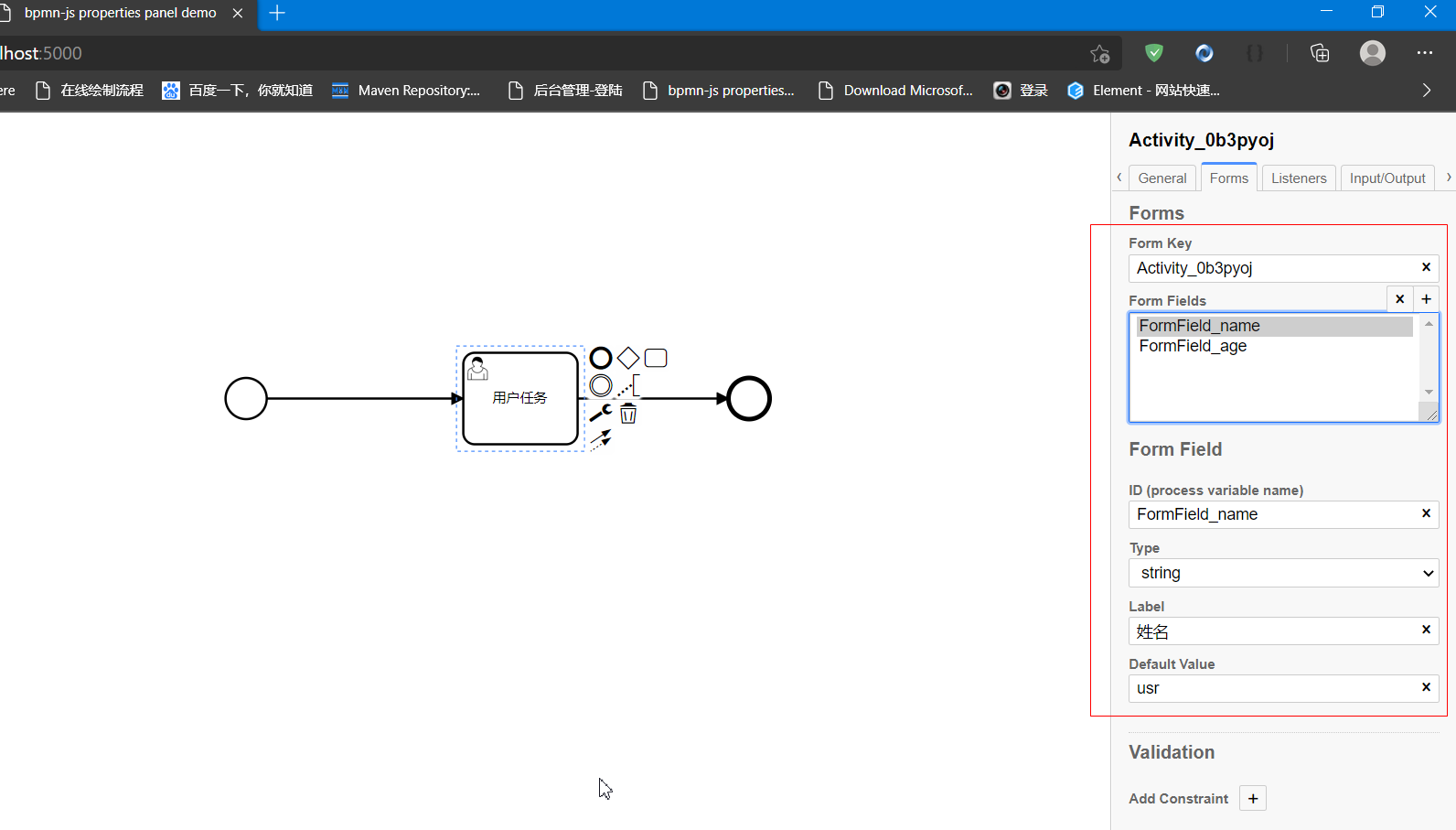Image resolution: width=1456 pixels, height=830 pixels.
Task: Open a new browser tab
Action: [x=277, y=13]
